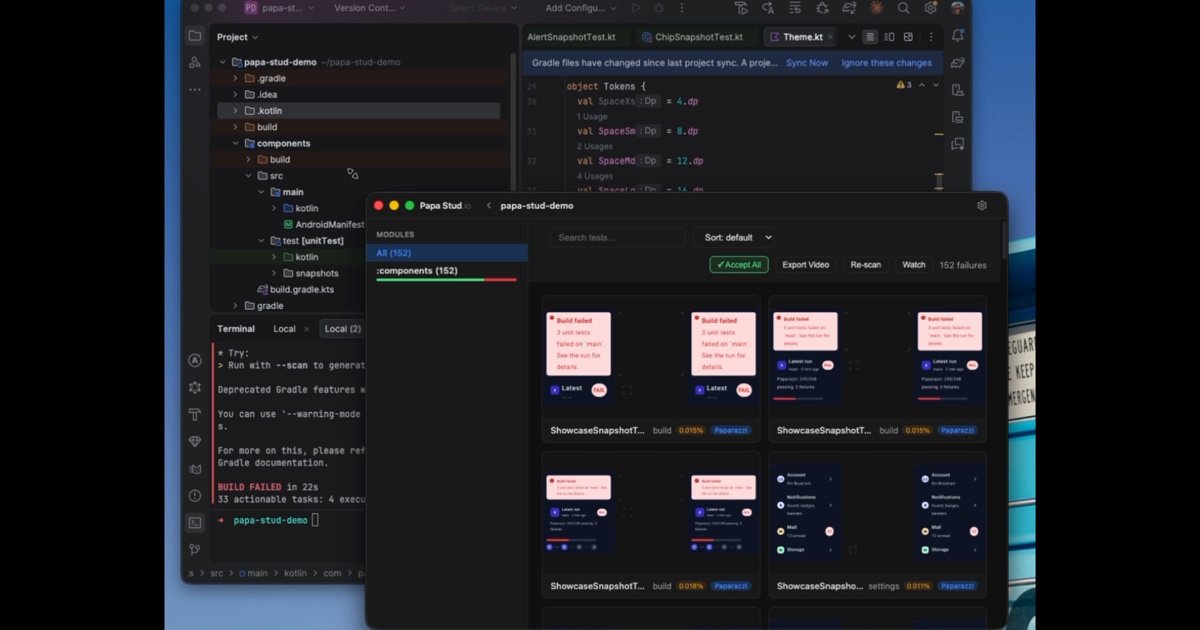The height and width of the screenshot is (630, 1200).
Task: Click the Accept All button
Action: pyautogui.click(x=739, y=265)
